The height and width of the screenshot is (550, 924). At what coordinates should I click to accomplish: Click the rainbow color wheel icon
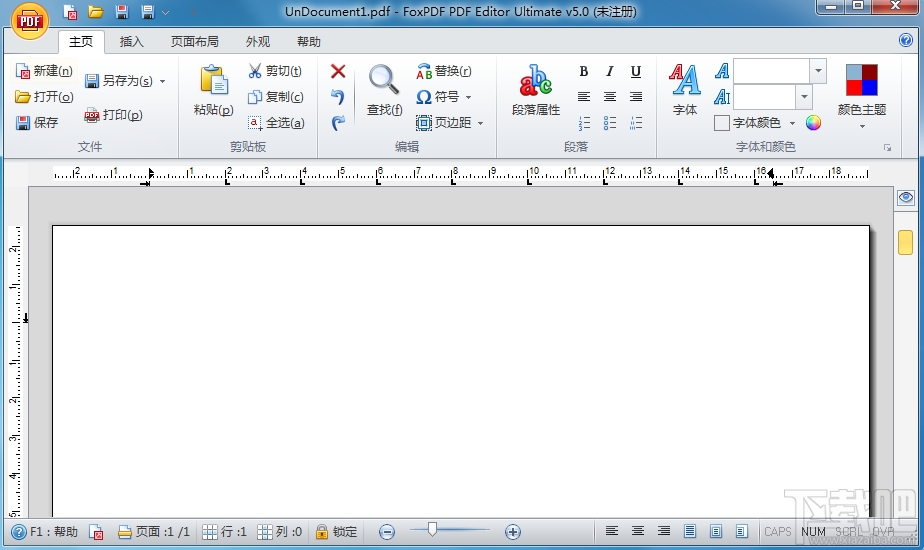click(x=813, y=123)
